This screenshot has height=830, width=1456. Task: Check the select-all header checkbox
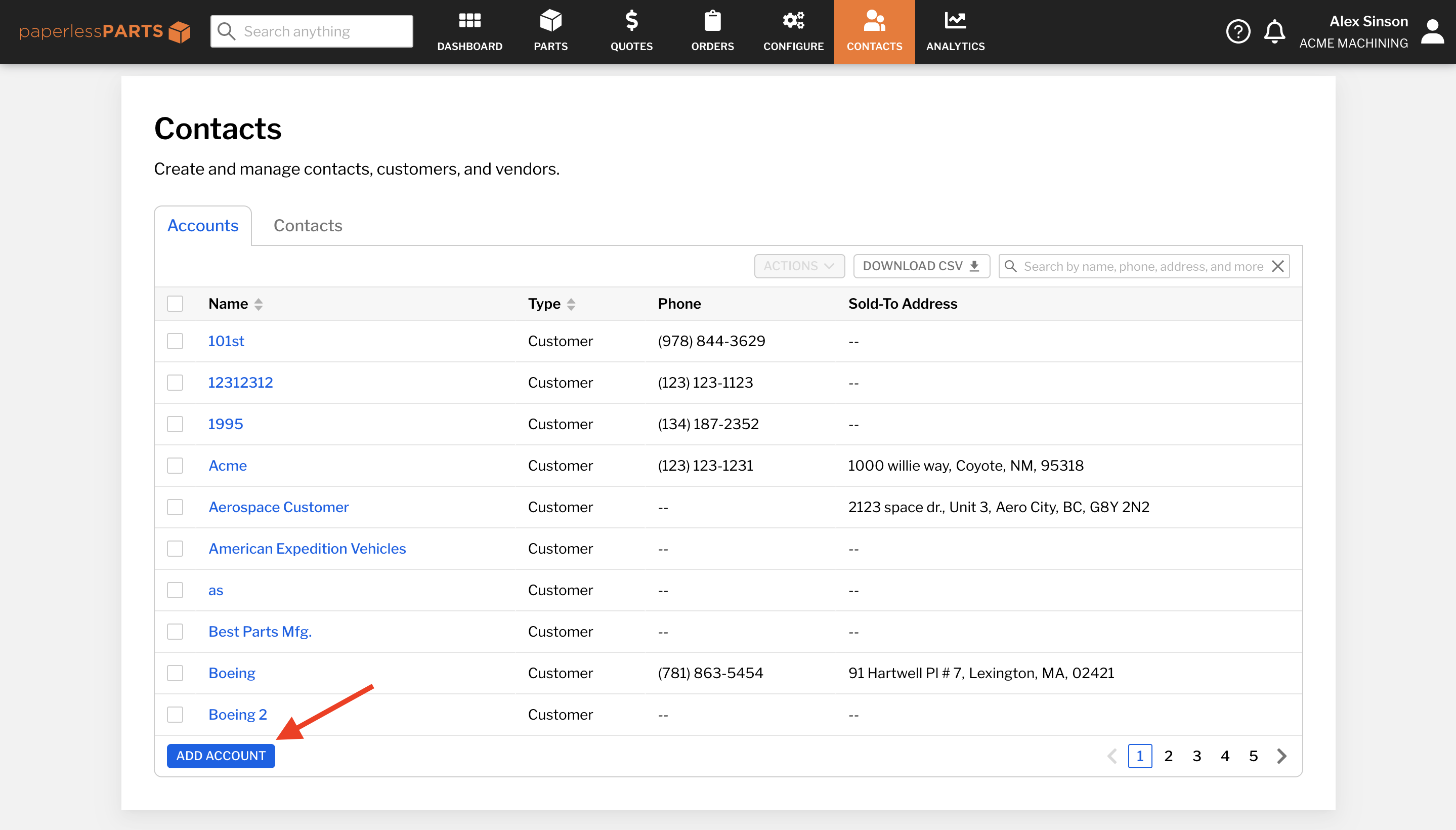pyautogui.click(x=175, y=304)
